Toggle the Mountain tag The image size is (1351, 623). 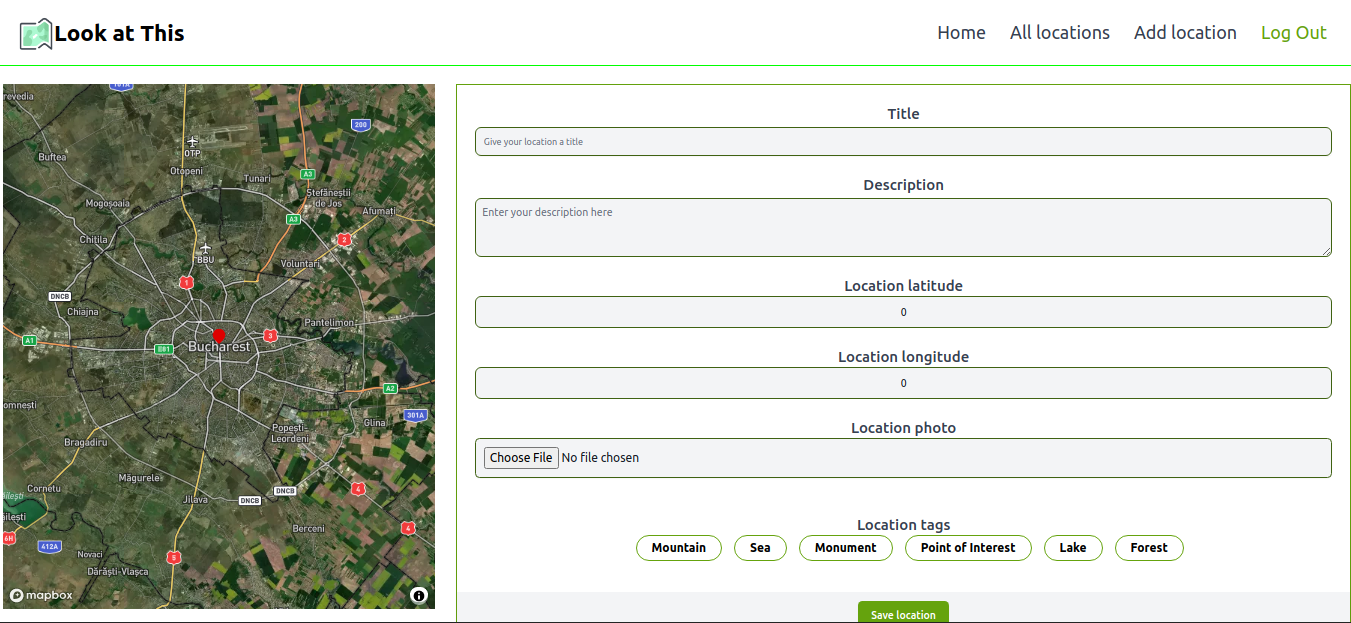pos(679,548)
